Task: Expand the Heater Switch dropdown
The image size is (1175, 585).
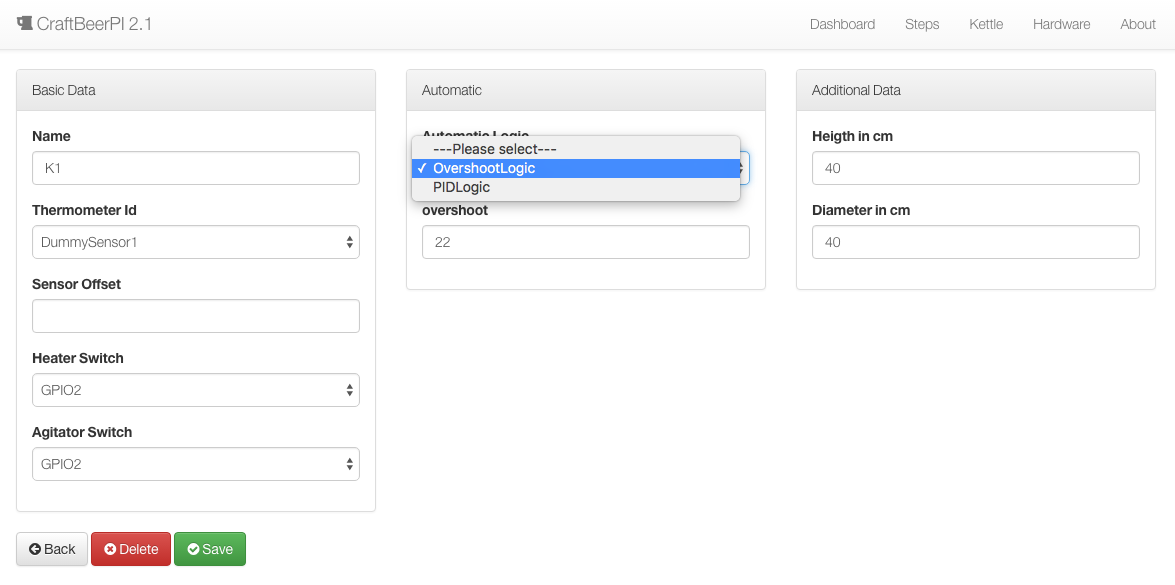Action: pyautogui.click(x=195, y=390)
